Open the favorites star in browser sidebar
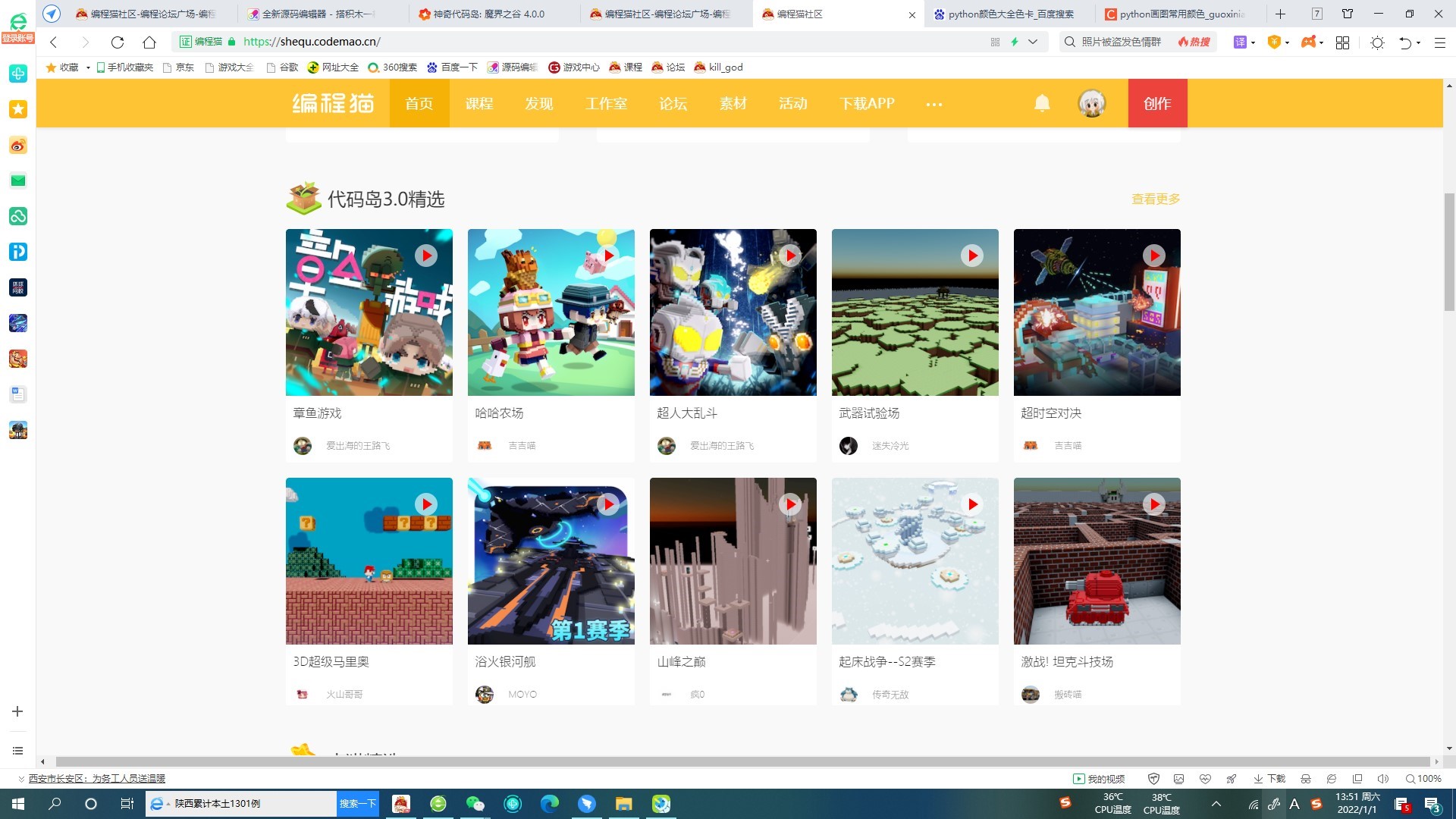This screenshot has width=1456, height=819. click(x=18, y=109)
